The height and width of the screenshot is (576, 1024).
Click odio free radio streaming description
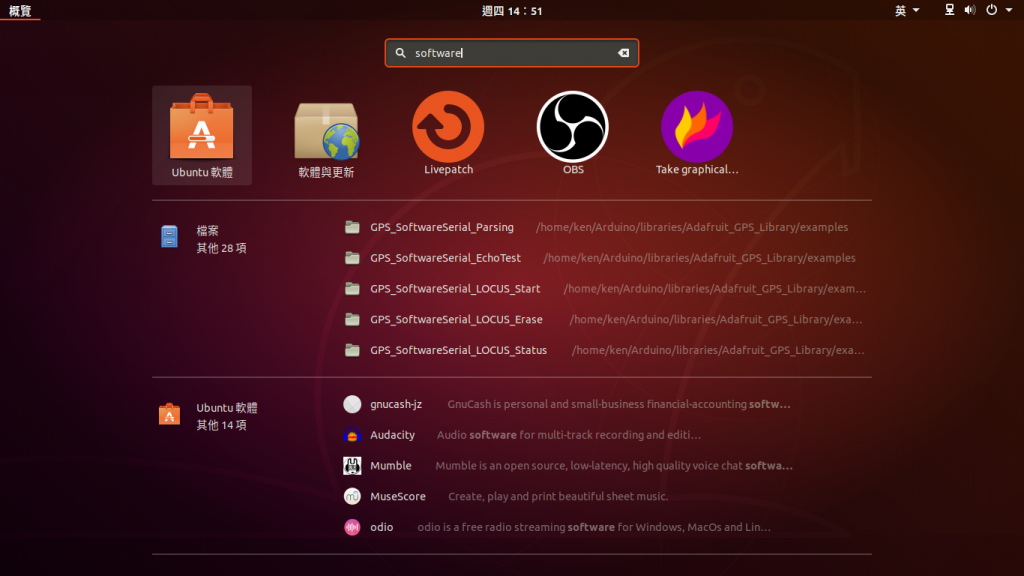[x=594, y=527]
